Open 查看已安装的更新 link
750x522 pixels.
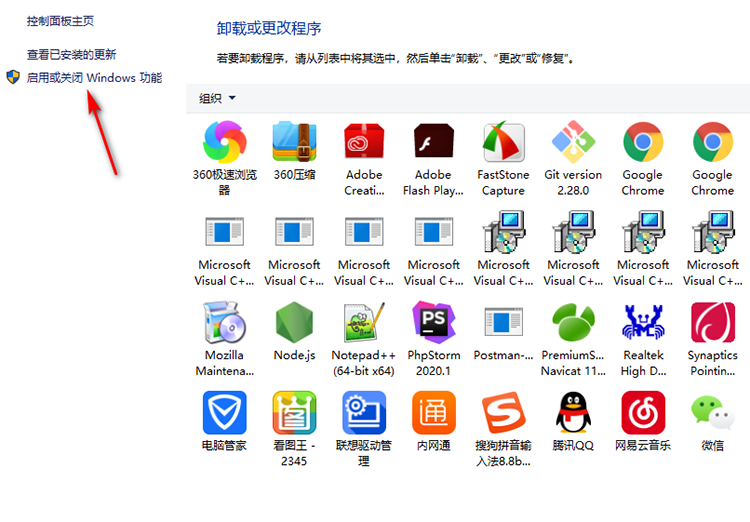pos(71,55)
